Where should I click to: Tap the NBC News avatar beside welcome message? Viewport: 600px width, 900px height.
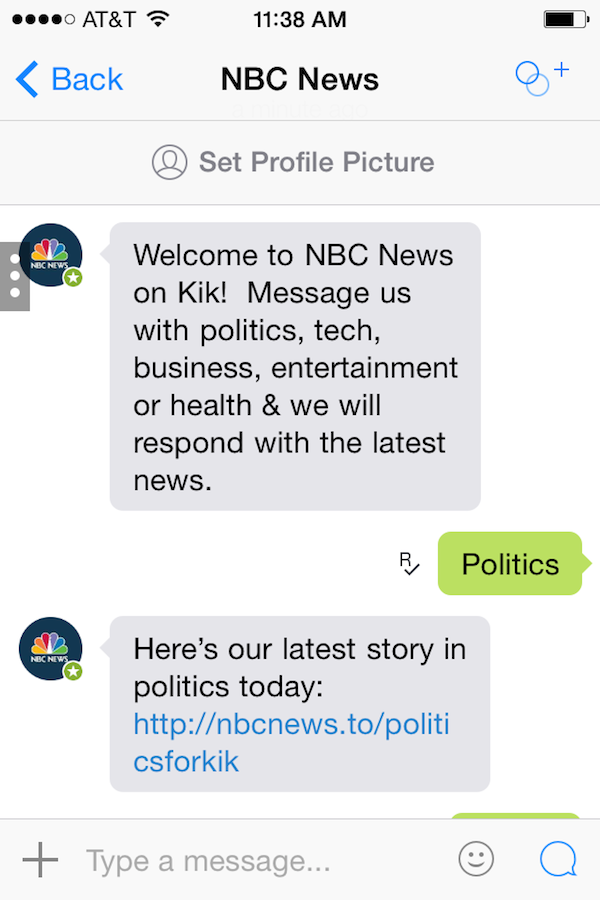tap(50, 255)
